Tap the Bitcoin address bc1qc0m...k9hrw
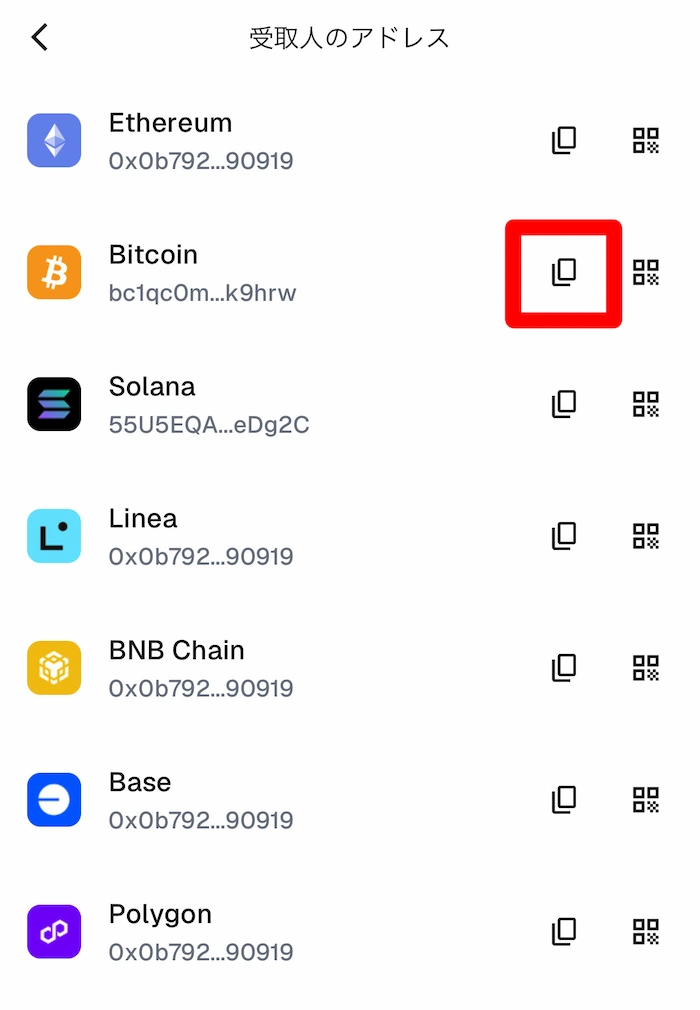Image resolution: width=700 pixels, height=1010 pixels. [202, 293]
